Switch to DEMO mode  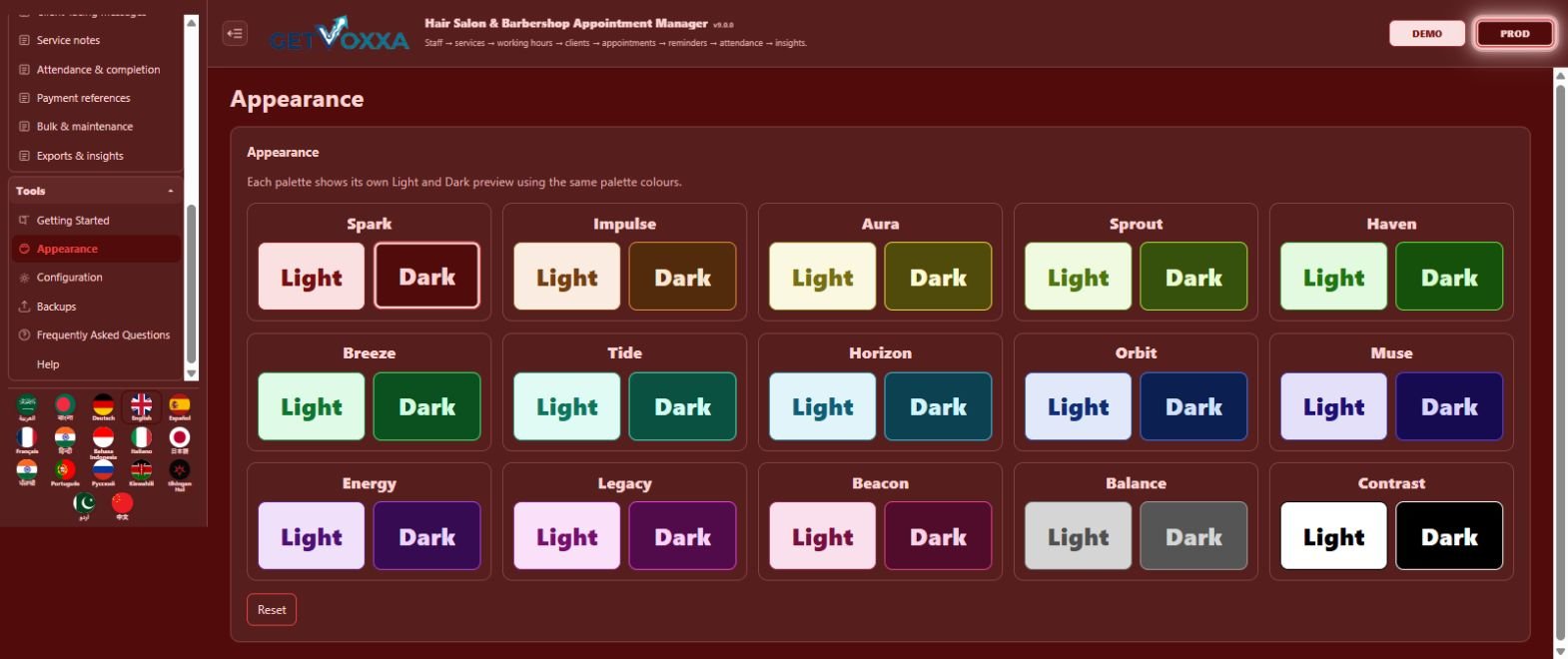point(1426,33)
